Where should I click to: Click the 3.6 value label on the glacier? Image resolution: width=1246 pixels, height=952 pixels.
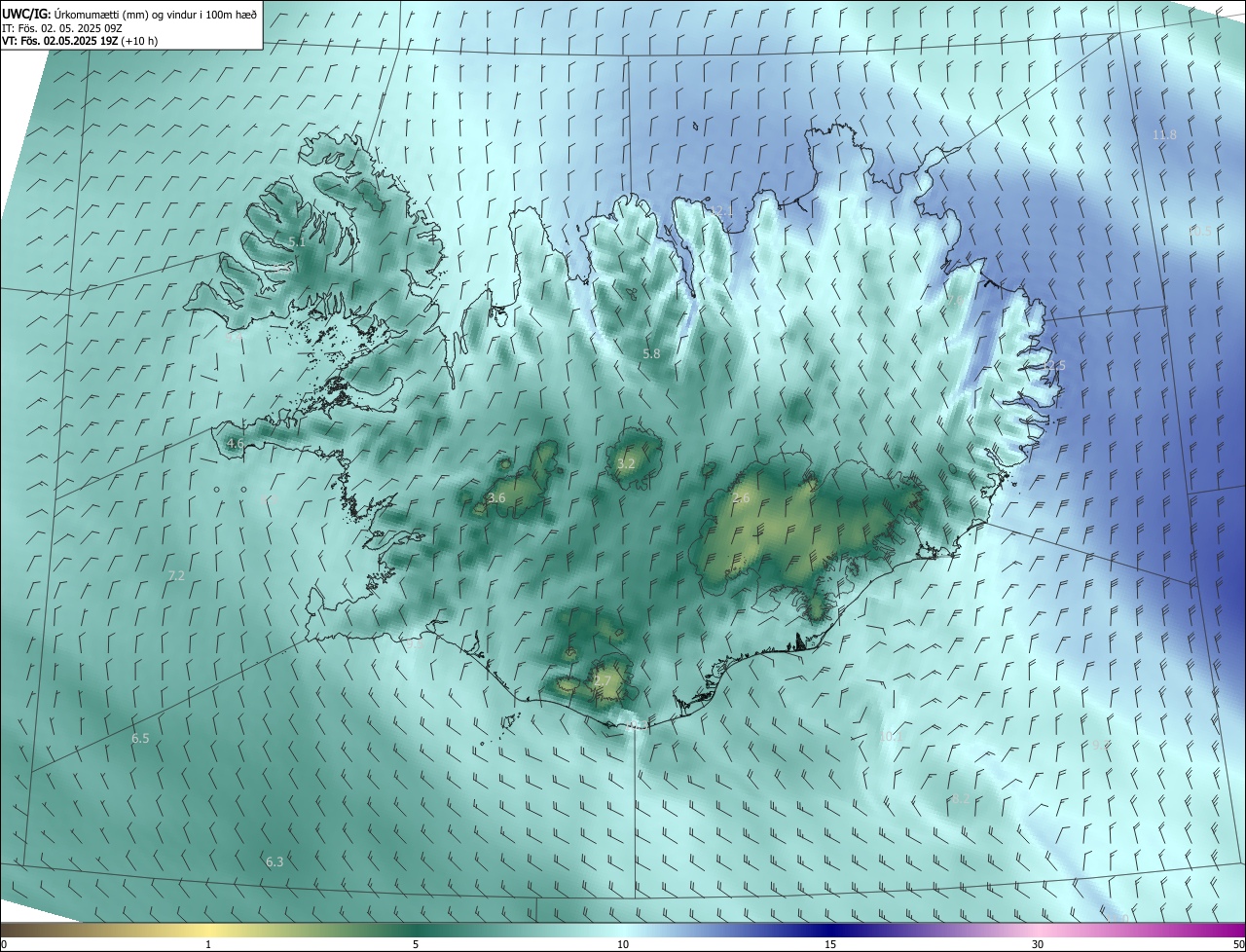click(x=496, y=498)
